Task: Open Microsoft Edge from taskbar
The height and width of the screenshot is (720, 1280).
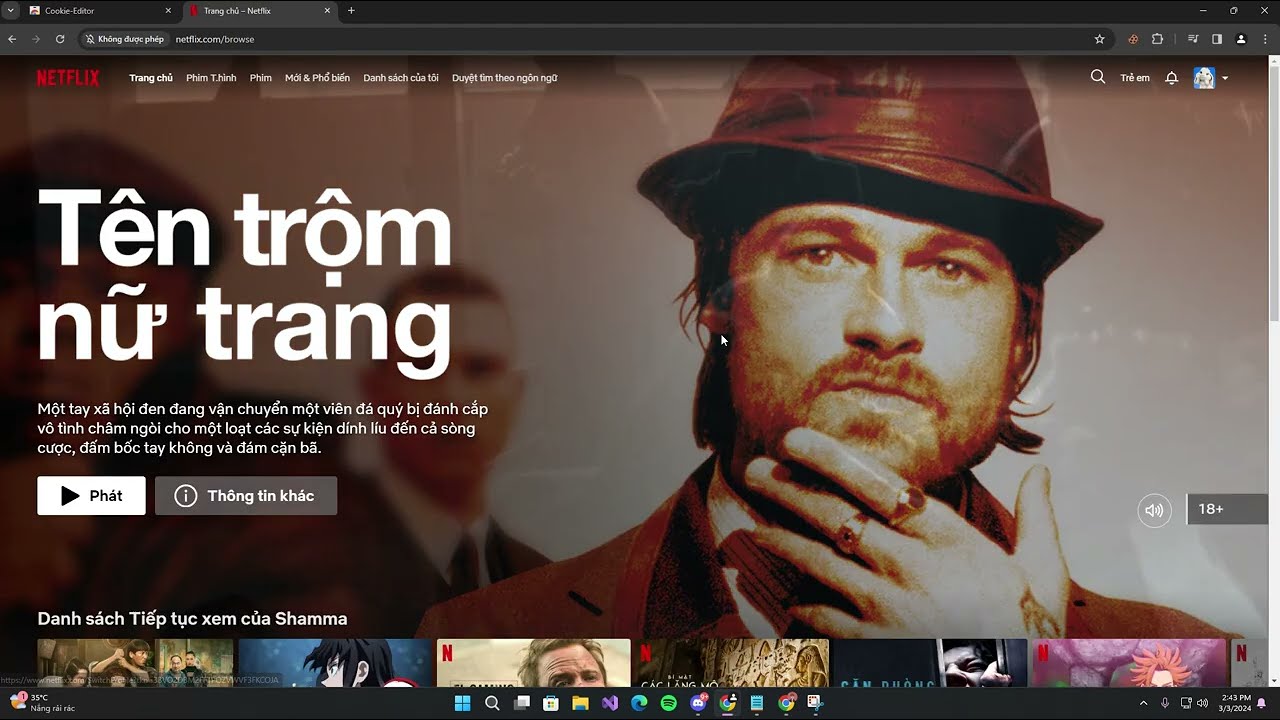Action: coord(639,703)
